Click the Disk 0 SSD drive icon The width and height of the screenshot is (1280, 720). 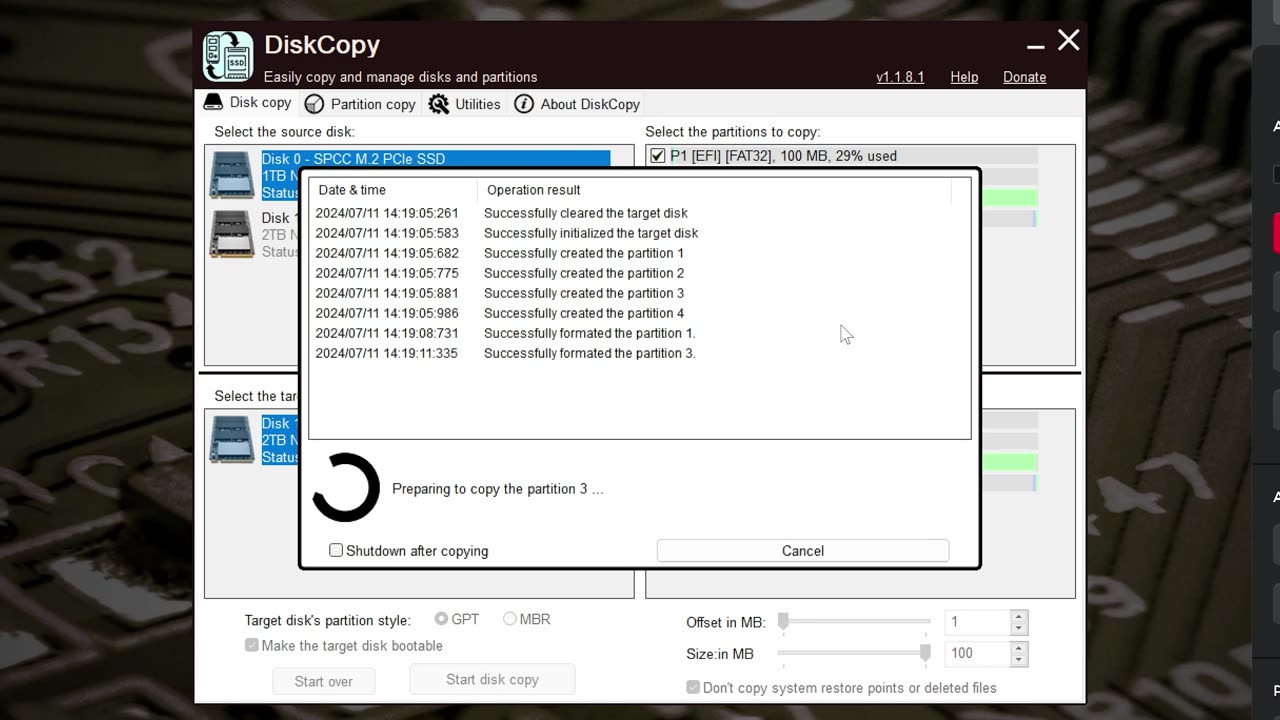coord(232,175)
